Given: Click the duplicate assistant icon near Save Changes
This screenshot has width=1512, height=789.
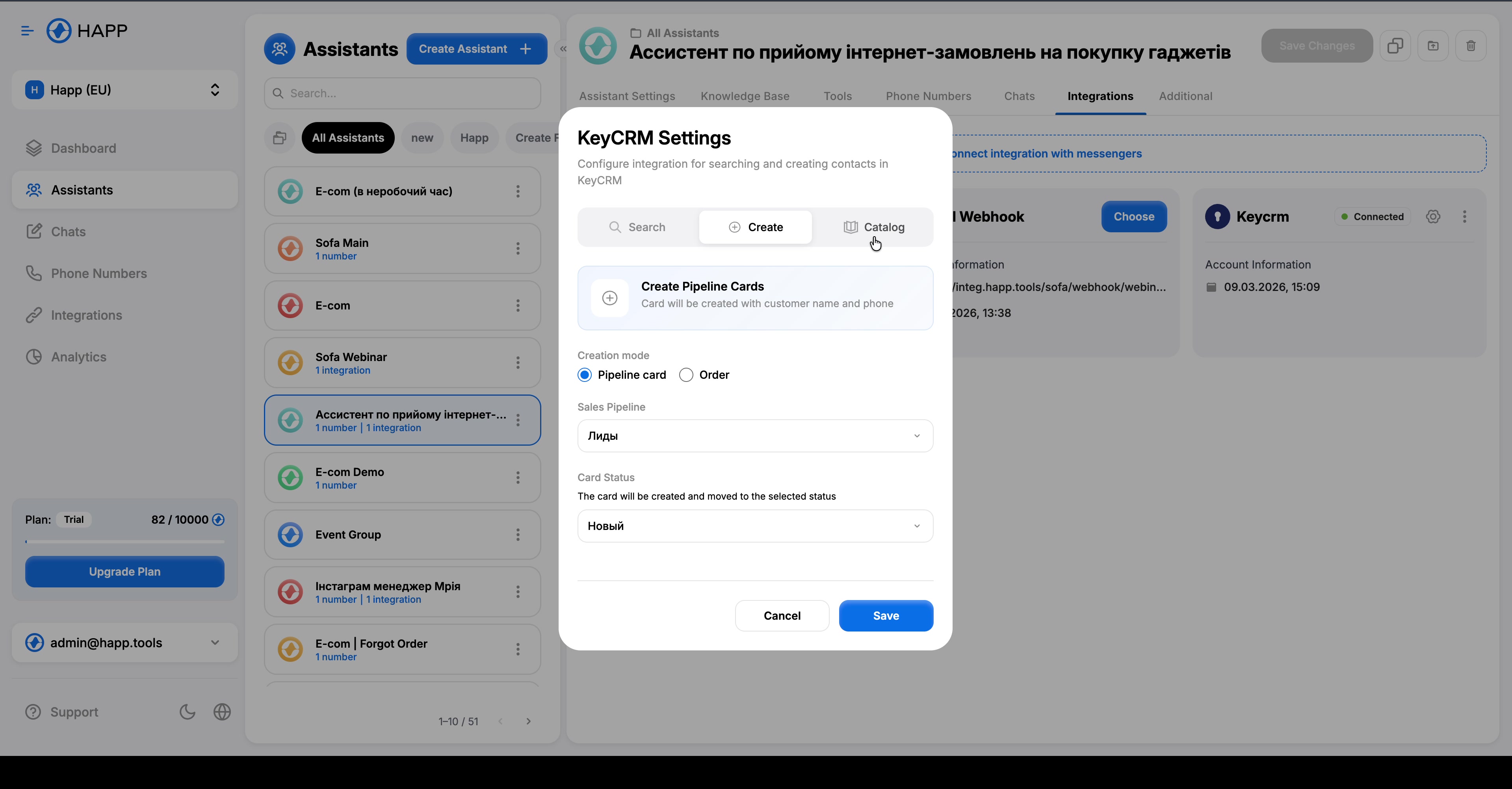Looking at the screenshot, I should (x=1395, y=46).
